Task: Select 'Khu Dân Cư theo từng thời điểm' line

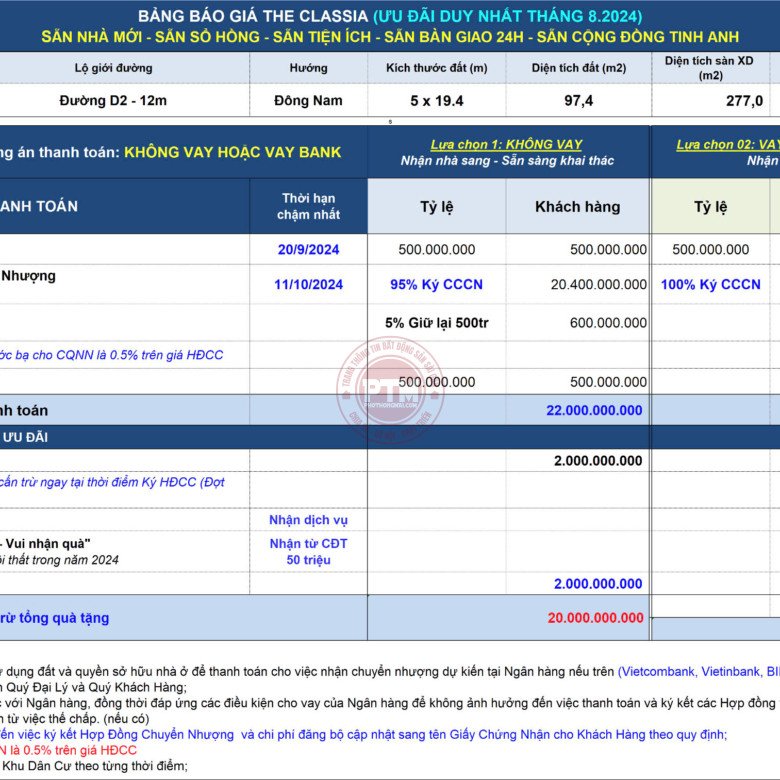Action: pos(95,766)
